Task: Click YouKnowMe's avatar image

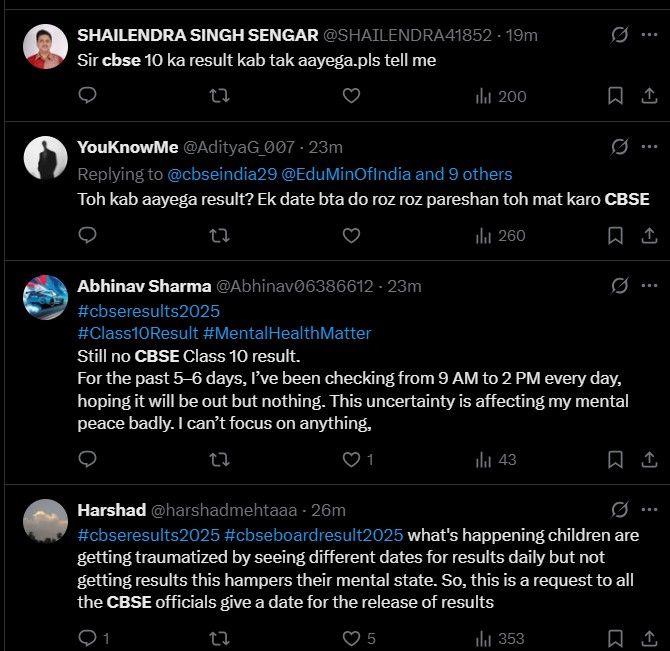Action: (46, 157)
